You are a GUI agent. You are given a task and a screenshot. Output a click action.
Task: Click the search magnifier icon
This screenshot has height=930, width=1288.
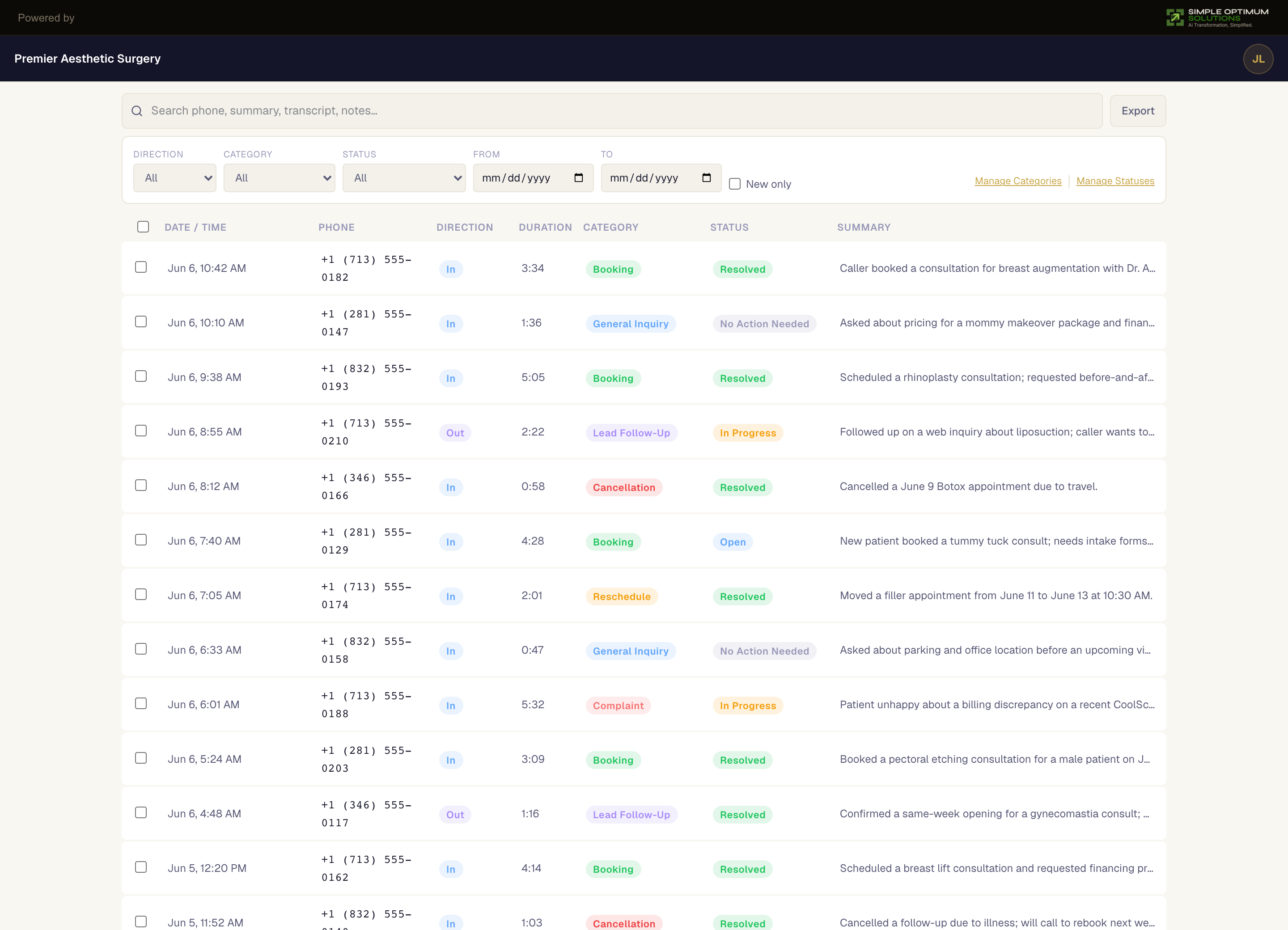click(137, 111)
